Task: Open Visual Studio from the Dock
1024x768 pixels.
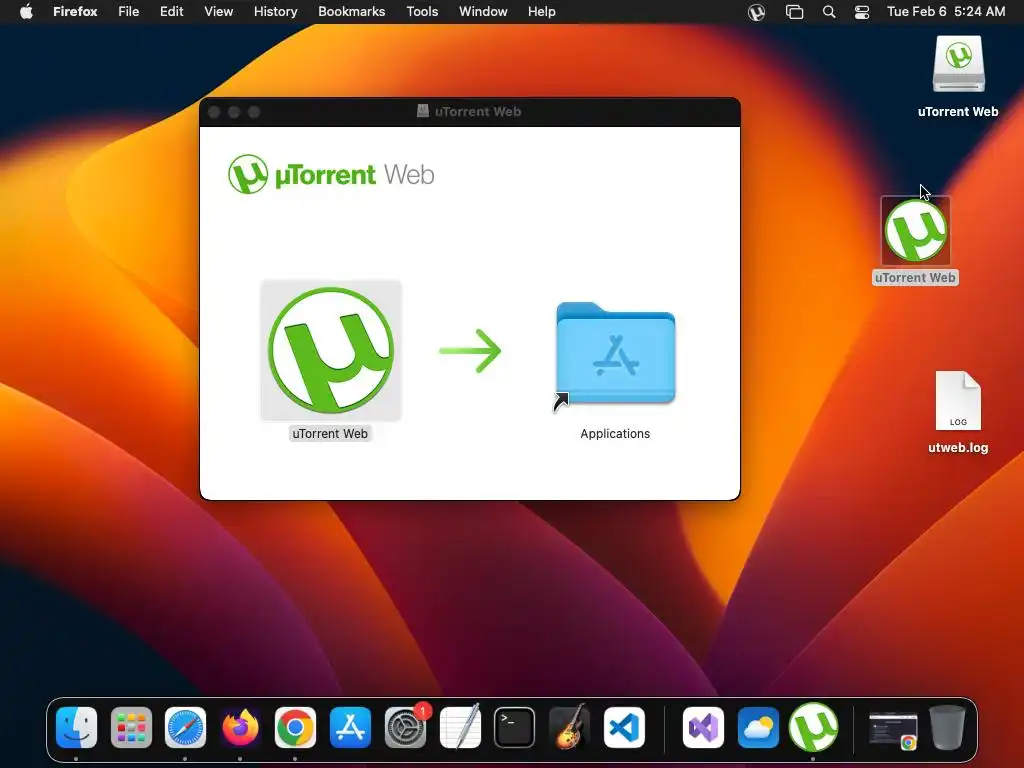Action: 703,728
